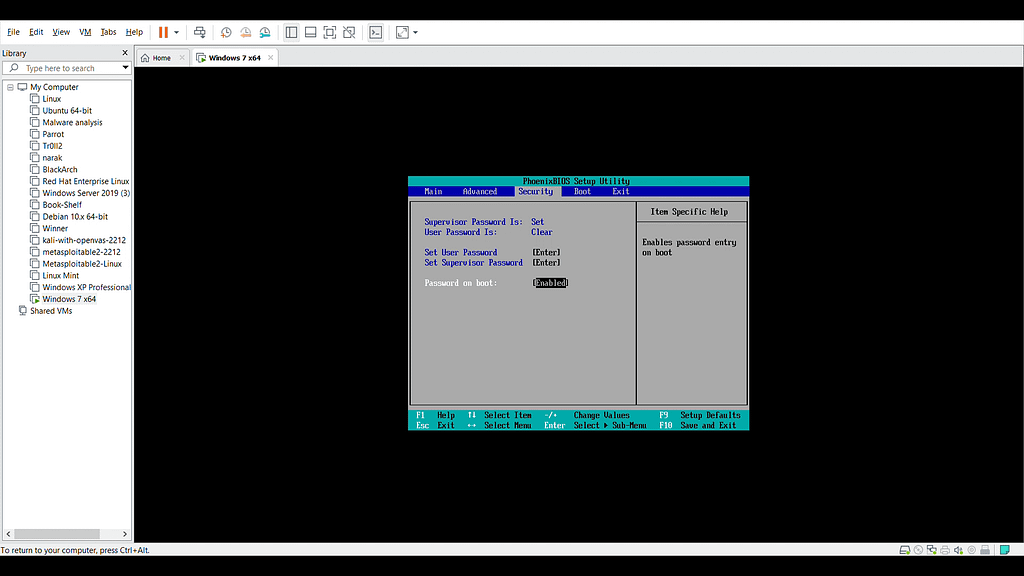Open the snapshot manager icon
Screen dimensions: 1024x576
[265, 32]
